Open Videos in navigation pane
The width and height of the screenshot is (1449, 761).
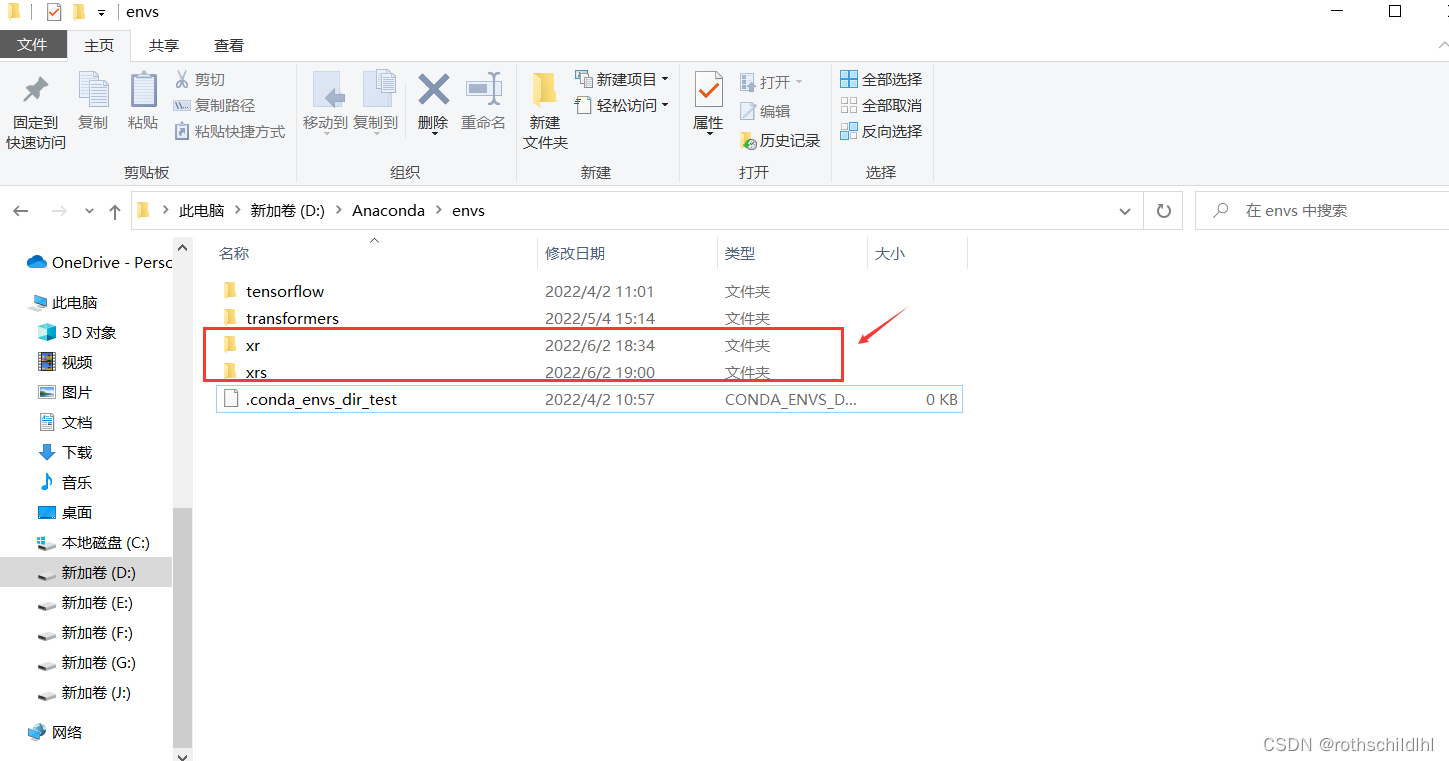click(66, 362)
